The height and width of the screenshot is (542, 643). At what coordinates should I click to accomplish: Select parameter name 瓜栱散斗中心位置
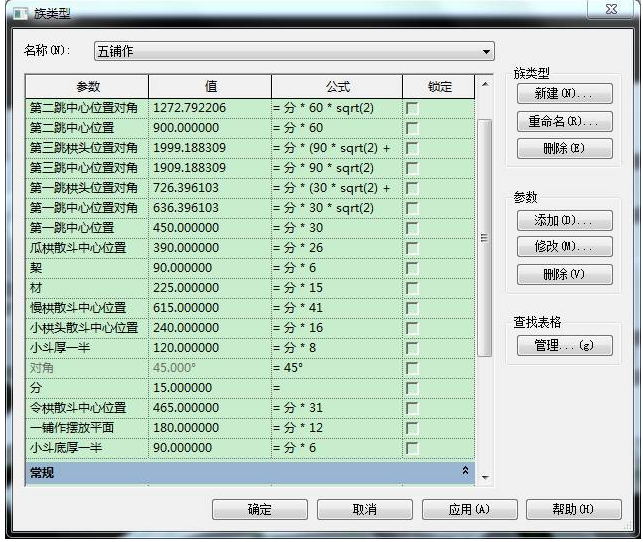coord(87,248)
